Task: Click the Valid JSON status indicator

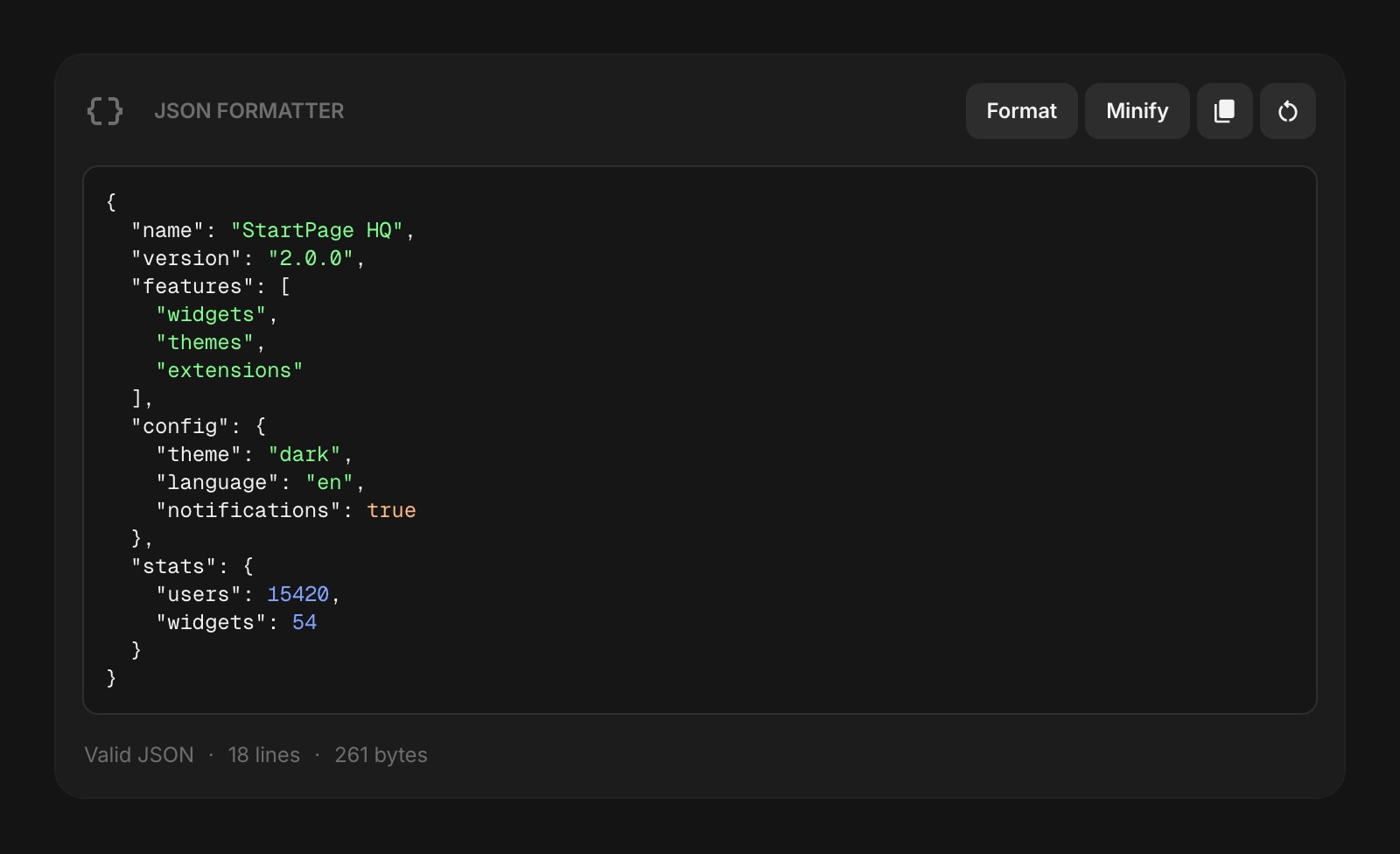Action: (138, 754)
